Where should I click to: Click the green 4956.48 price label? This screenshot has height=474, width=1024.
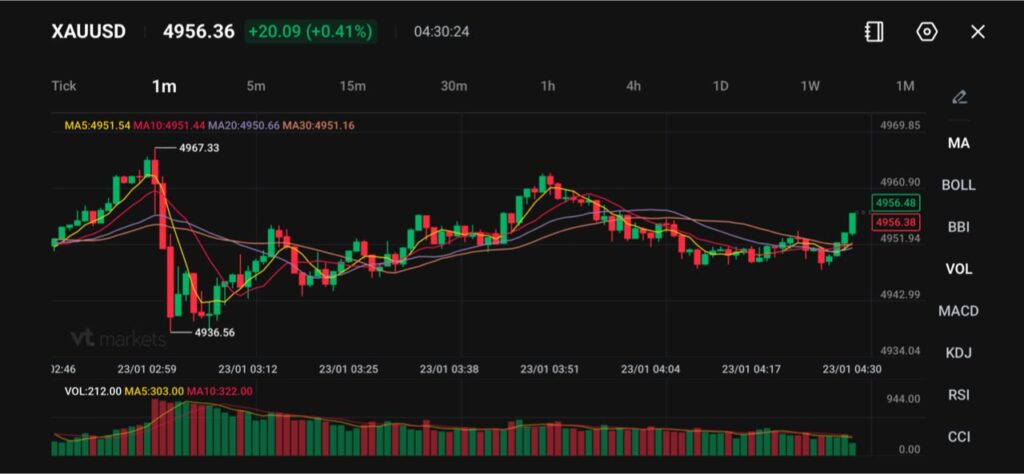pos(895,203)
